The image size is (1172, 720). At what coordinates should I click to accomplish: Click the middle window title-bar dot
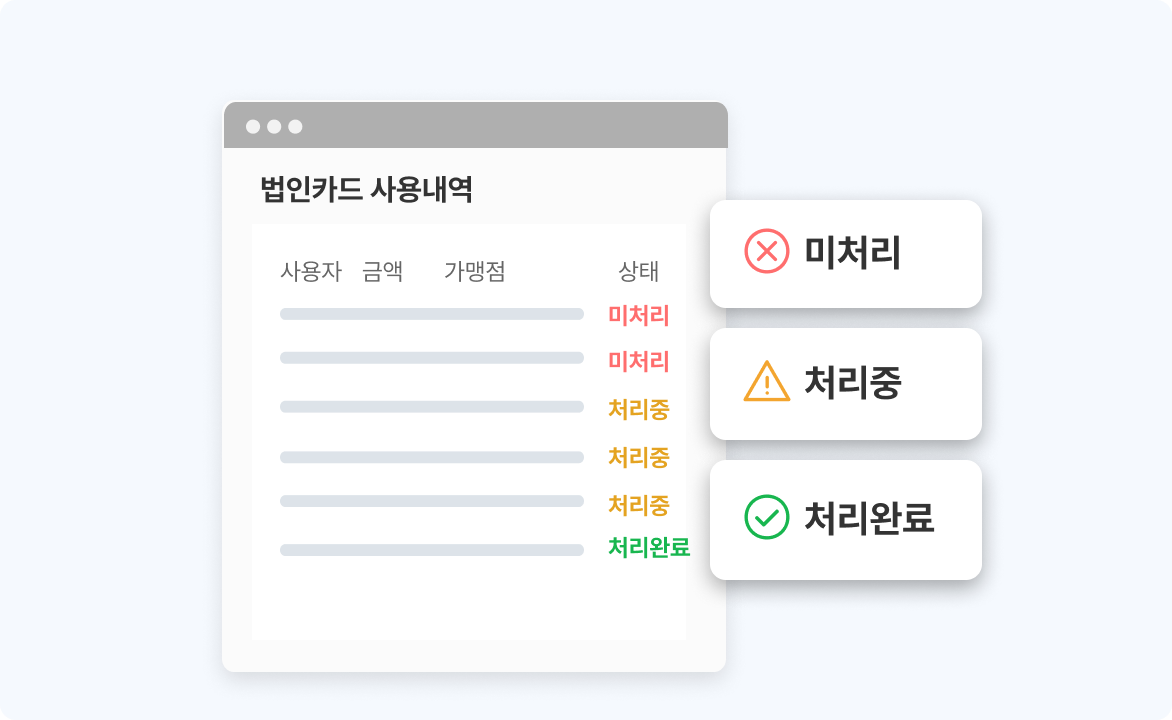tap(274, 126)
